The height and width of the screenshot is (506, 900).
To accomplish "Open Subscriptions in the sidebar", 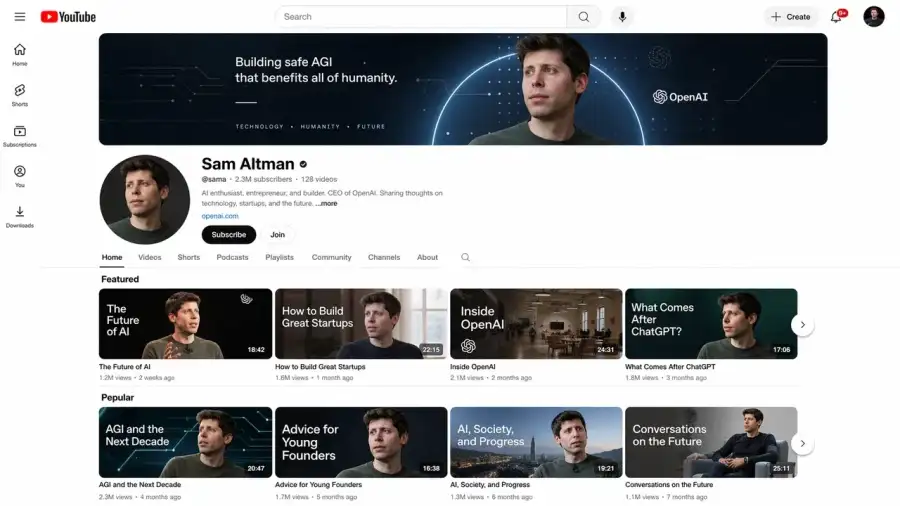I will pos(20,136).
